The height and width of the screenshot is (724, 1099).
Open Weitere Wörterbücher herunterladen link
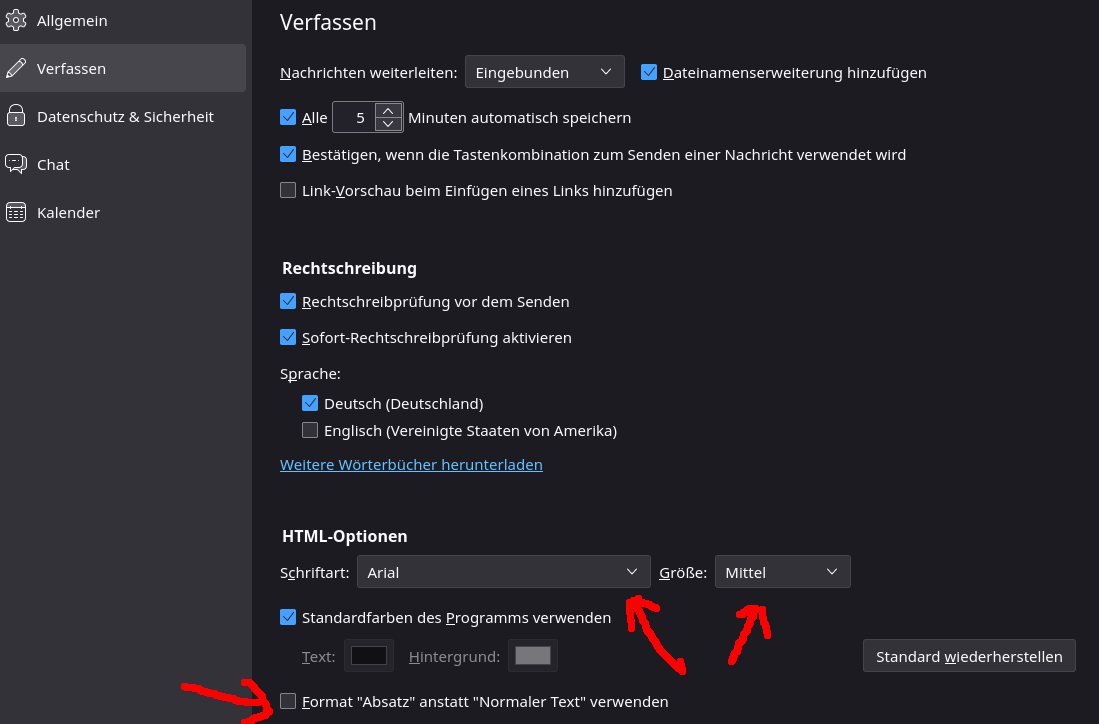click(x=411, y=465)
